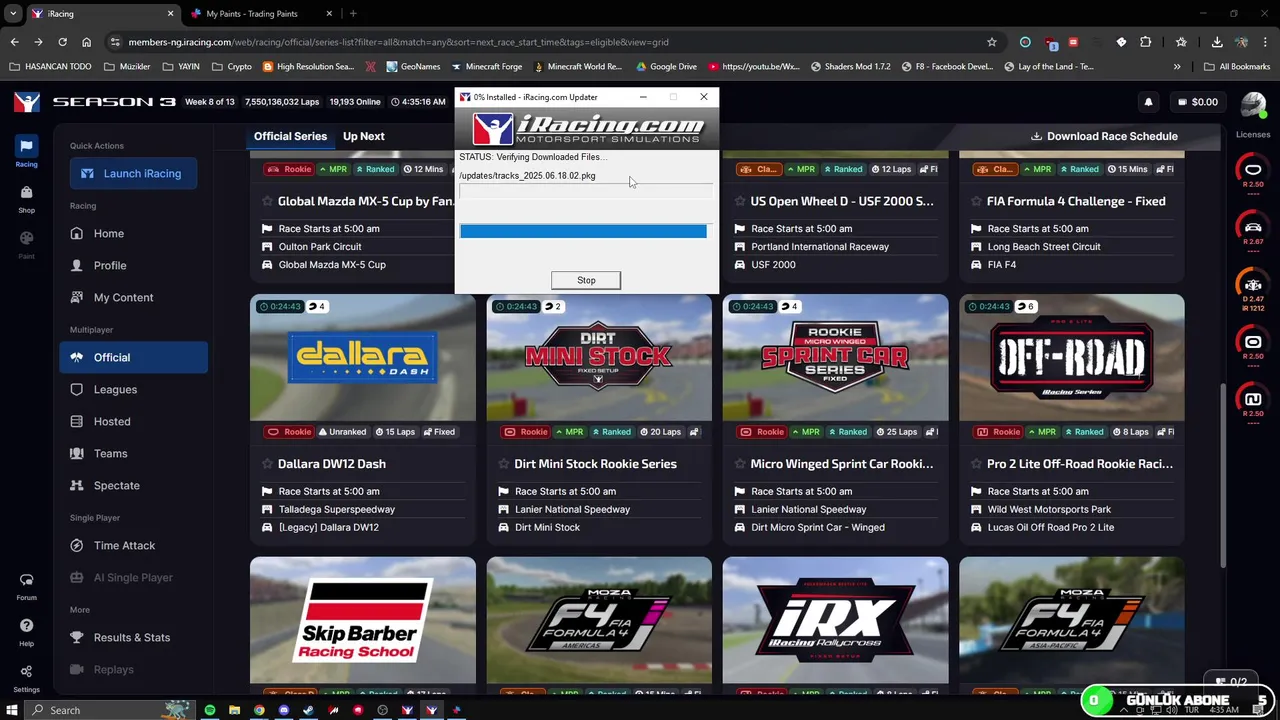The image size is (1280, 720).
Task: Favorite the Micro Winged Sprint Car star
Action: coord(739,464)
